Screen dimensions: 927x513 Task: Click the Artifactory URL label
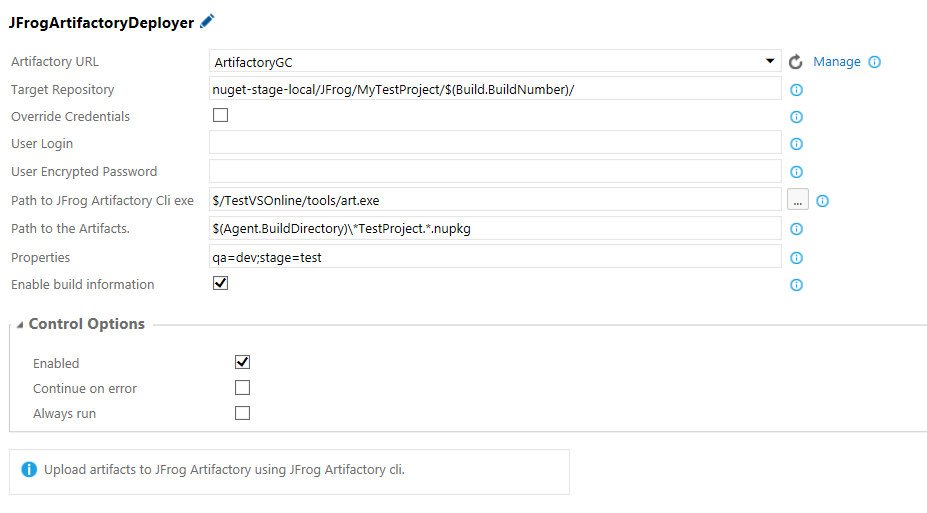[55, 61]
